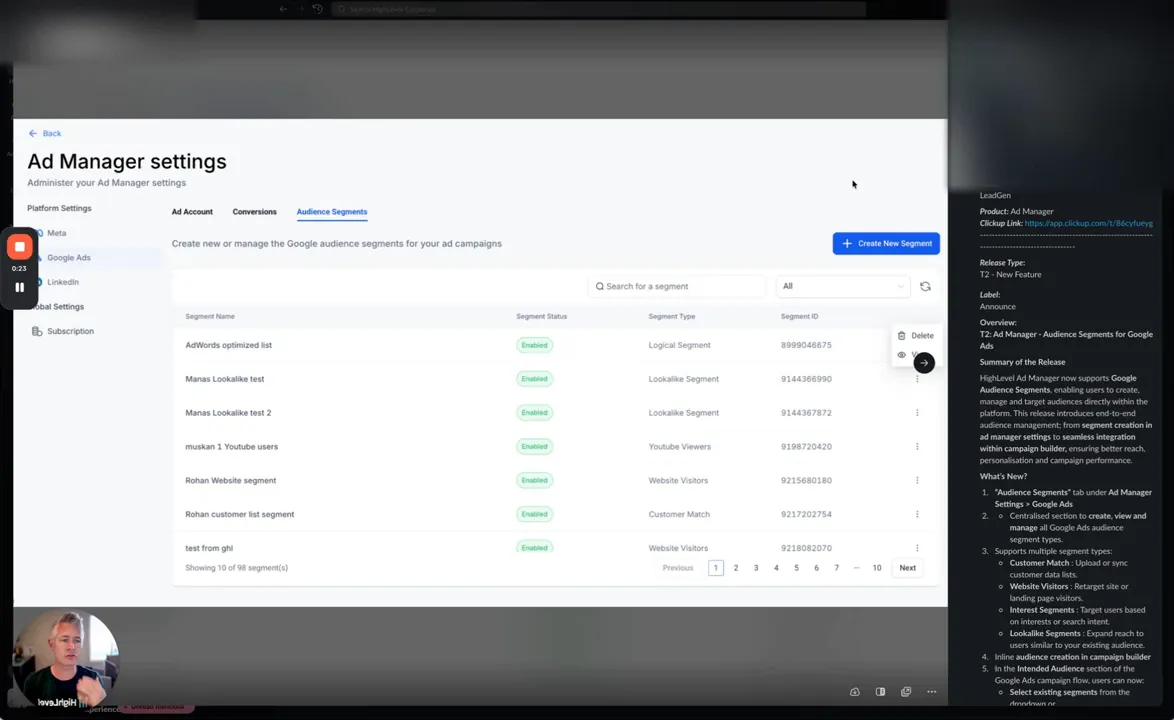Click Youtube Viewers segment type cell
1174x720 pixels.
(x=680, y=447)
